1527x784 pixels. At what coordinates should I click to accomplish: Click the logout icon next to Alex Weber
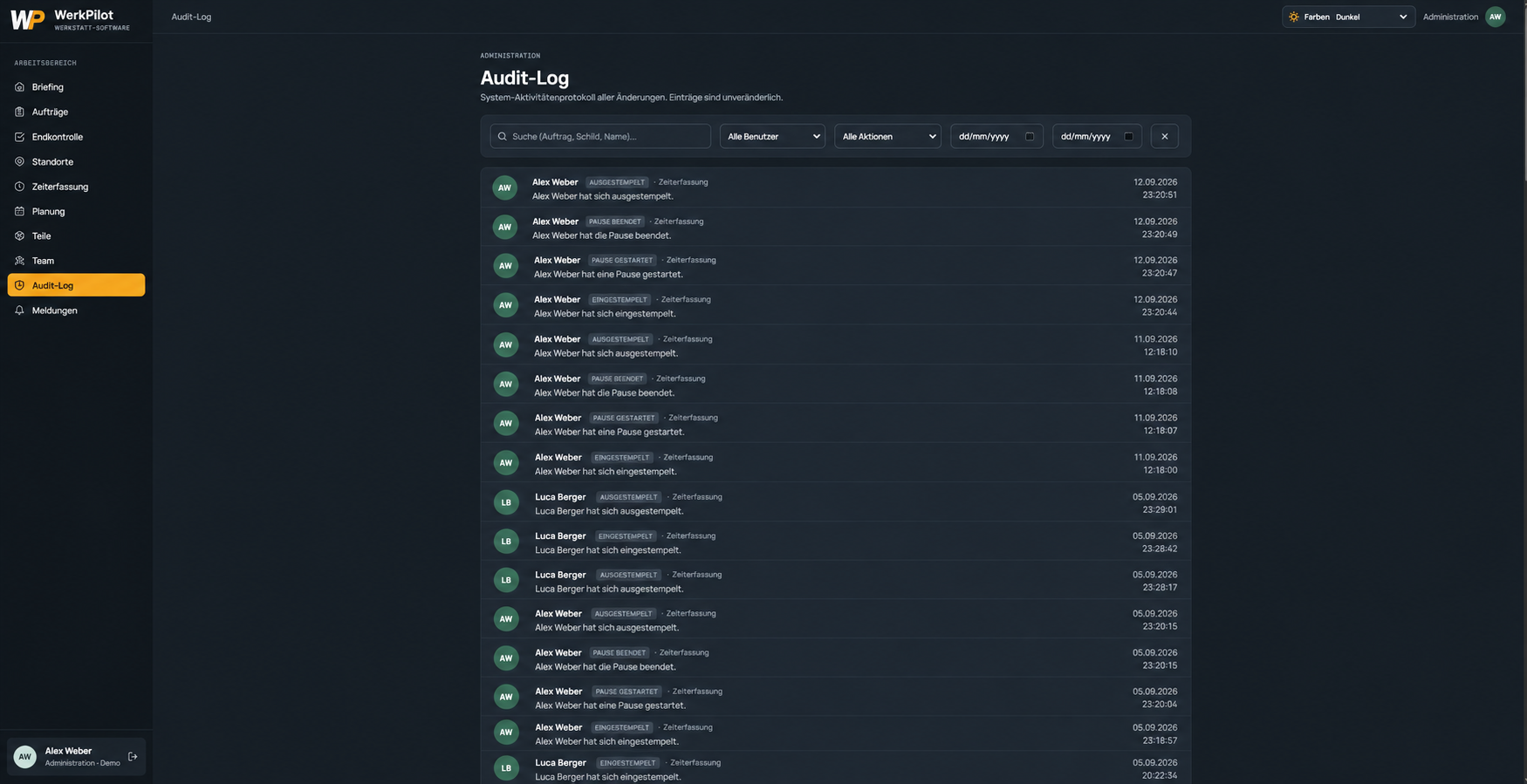[133, 756]
